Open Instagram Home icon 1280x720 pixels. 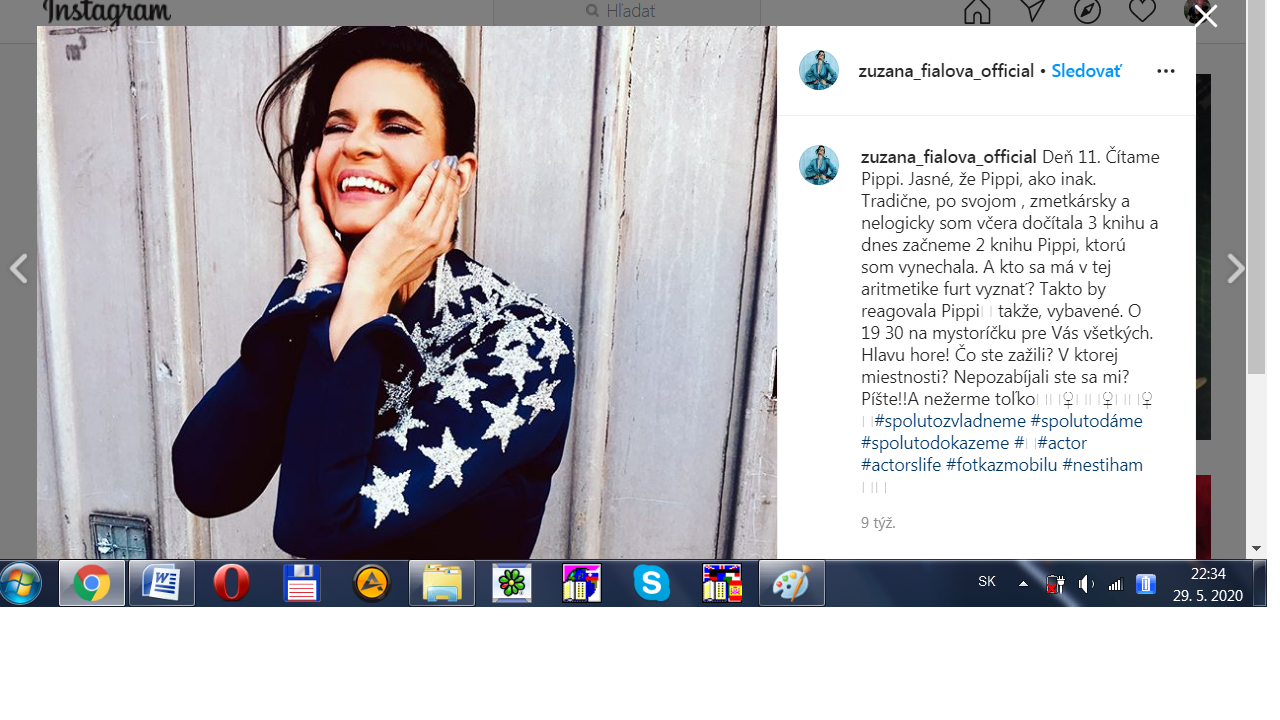(x=977, y=11)
